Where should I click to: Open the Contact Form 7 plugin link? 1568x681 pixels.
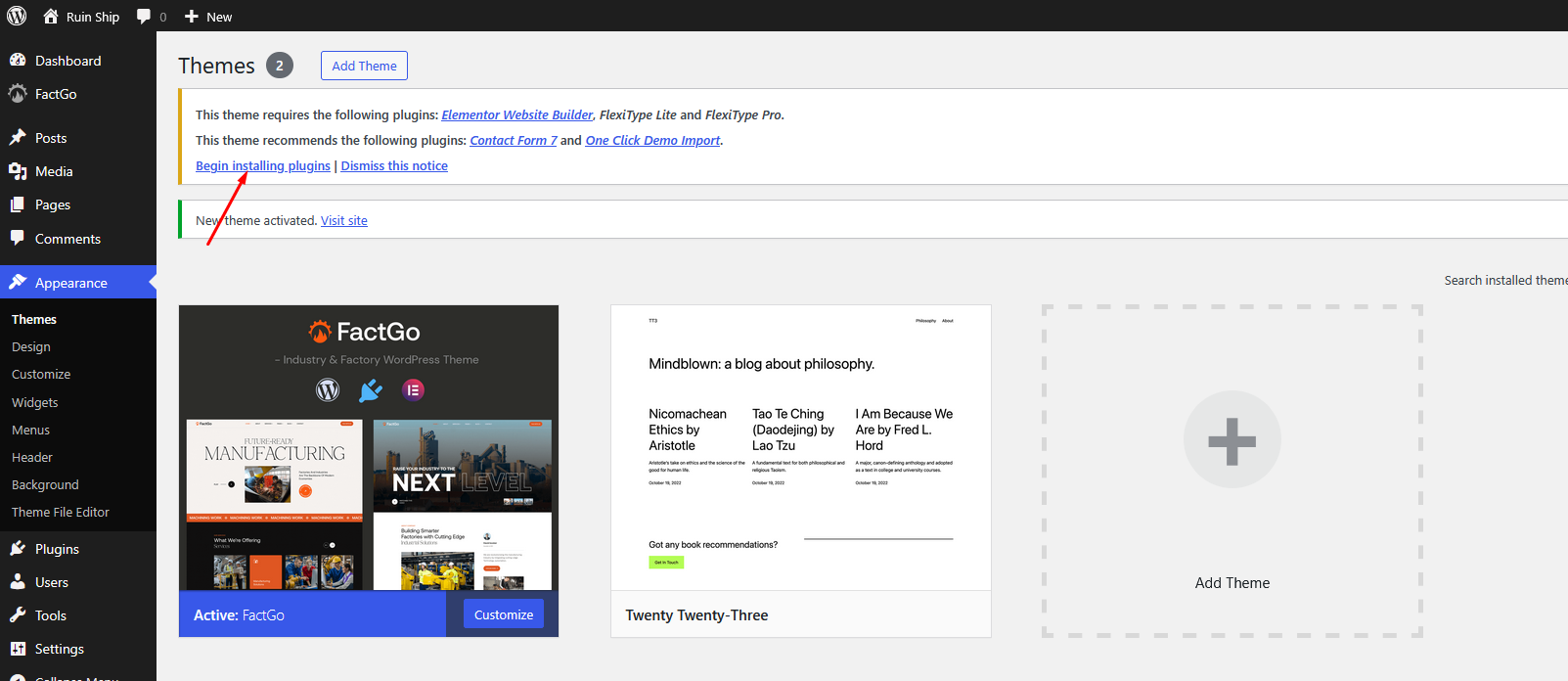click(514, 140)
